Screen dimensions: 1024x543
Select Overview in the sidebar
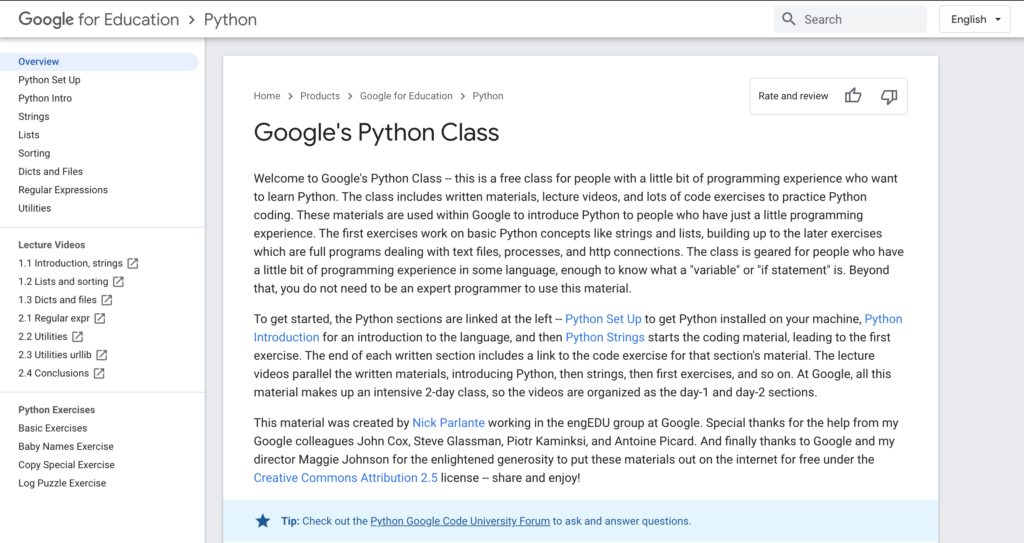click(x=99, y=61)
